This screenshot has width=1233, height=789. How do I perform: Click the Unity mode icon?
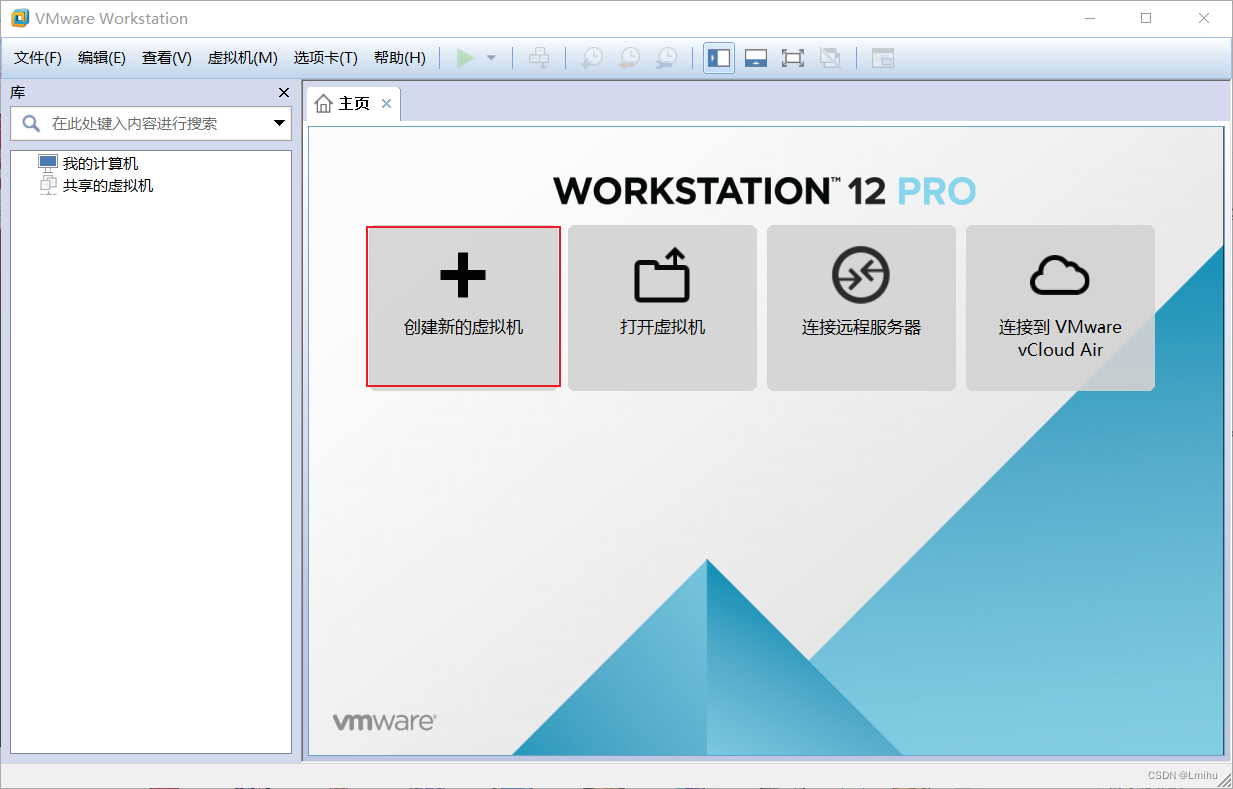[830, 58]
